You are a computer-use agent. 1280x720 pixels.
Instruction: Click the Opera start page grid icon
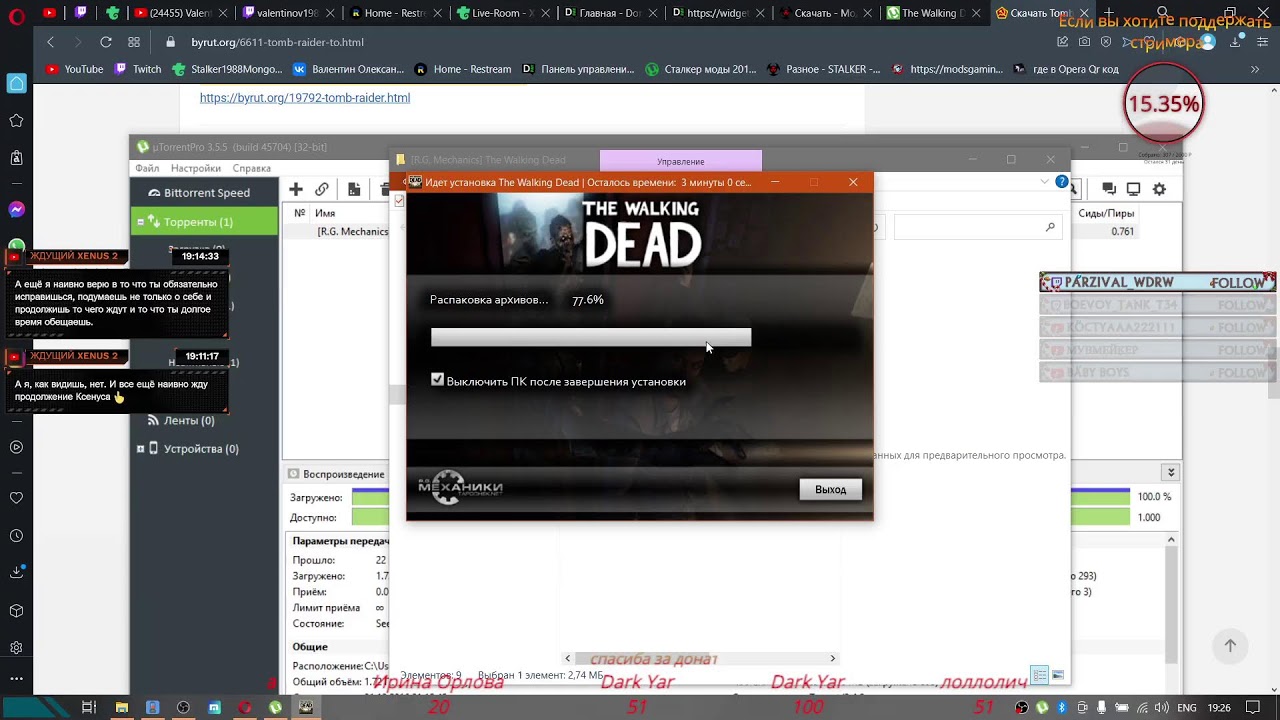(x=134, y=42)
